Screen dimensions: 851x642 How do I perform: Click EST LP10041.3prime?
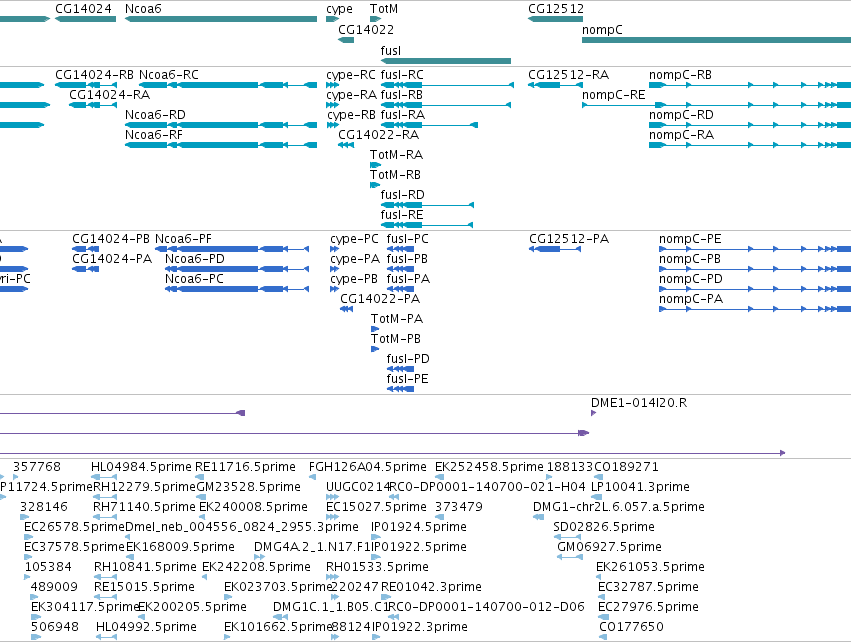(596, 497)
